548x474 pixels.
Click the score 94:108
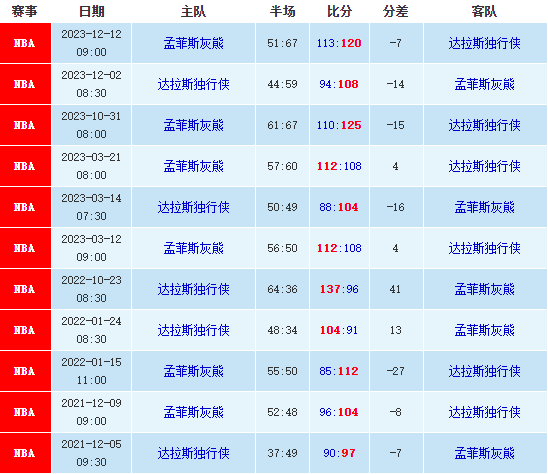tap(339, 84)
